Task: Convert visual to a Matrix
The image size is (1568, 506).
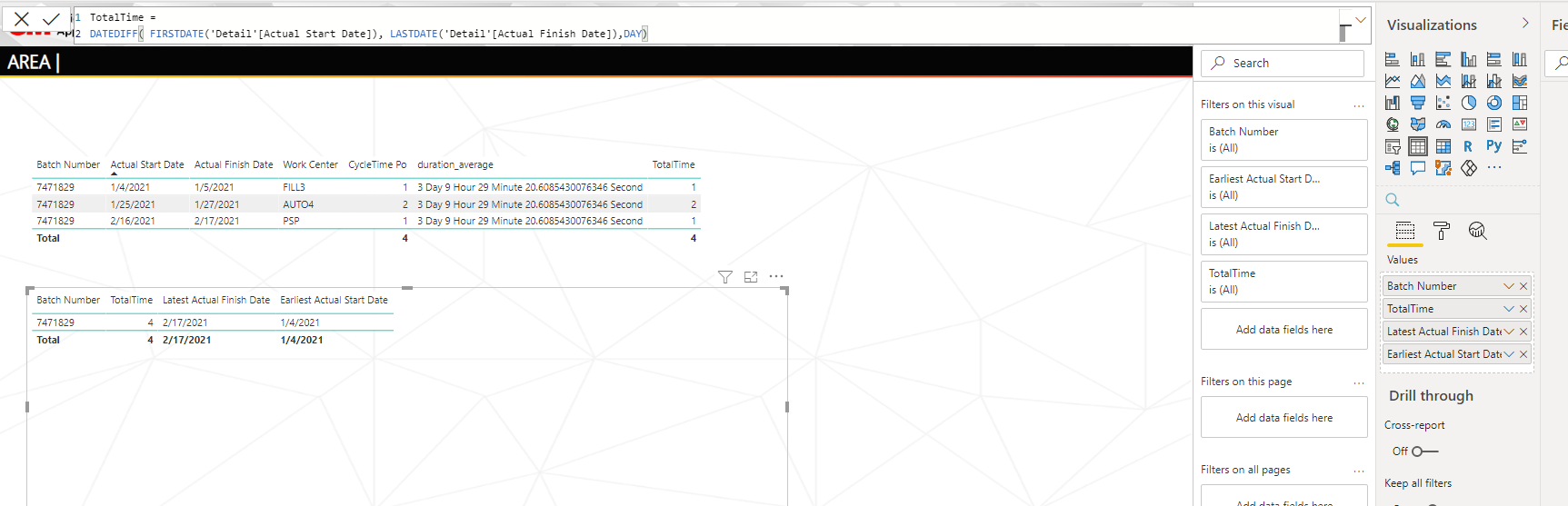Action: point(1443,146)
